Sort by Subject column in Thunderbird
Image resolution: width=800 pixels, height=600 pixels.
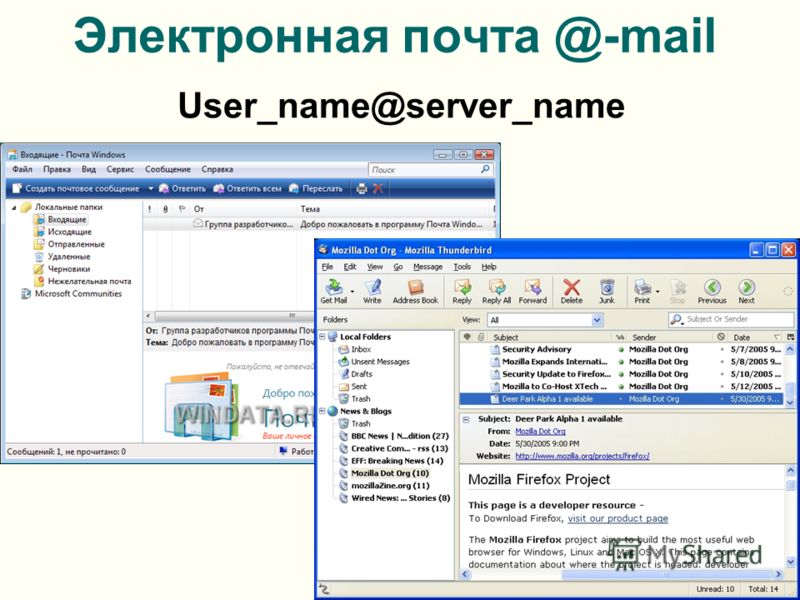[x=550, y=337]
